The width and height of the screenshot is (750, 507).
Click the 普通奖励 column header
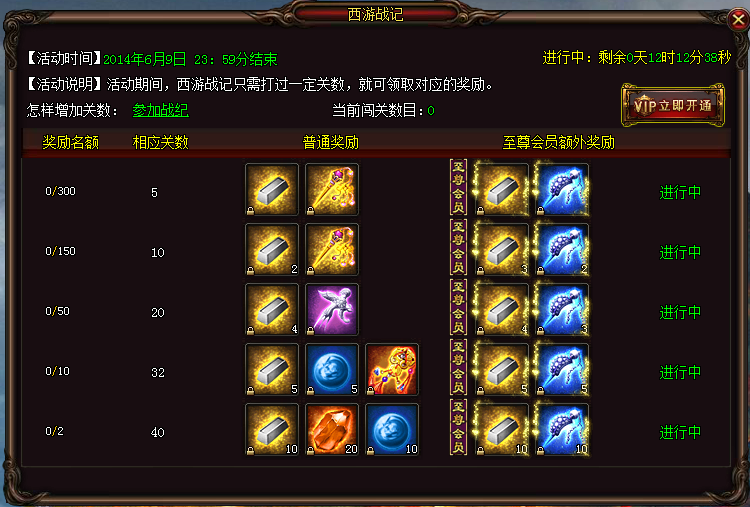[331, 143]
